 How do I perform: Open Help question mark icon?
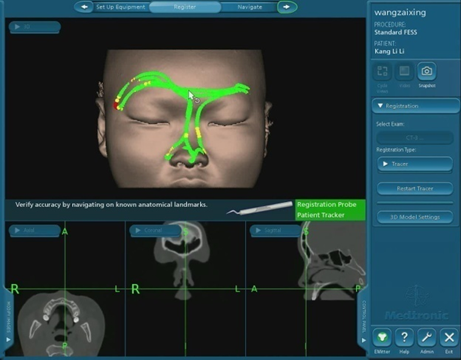(x=404, y=338)
